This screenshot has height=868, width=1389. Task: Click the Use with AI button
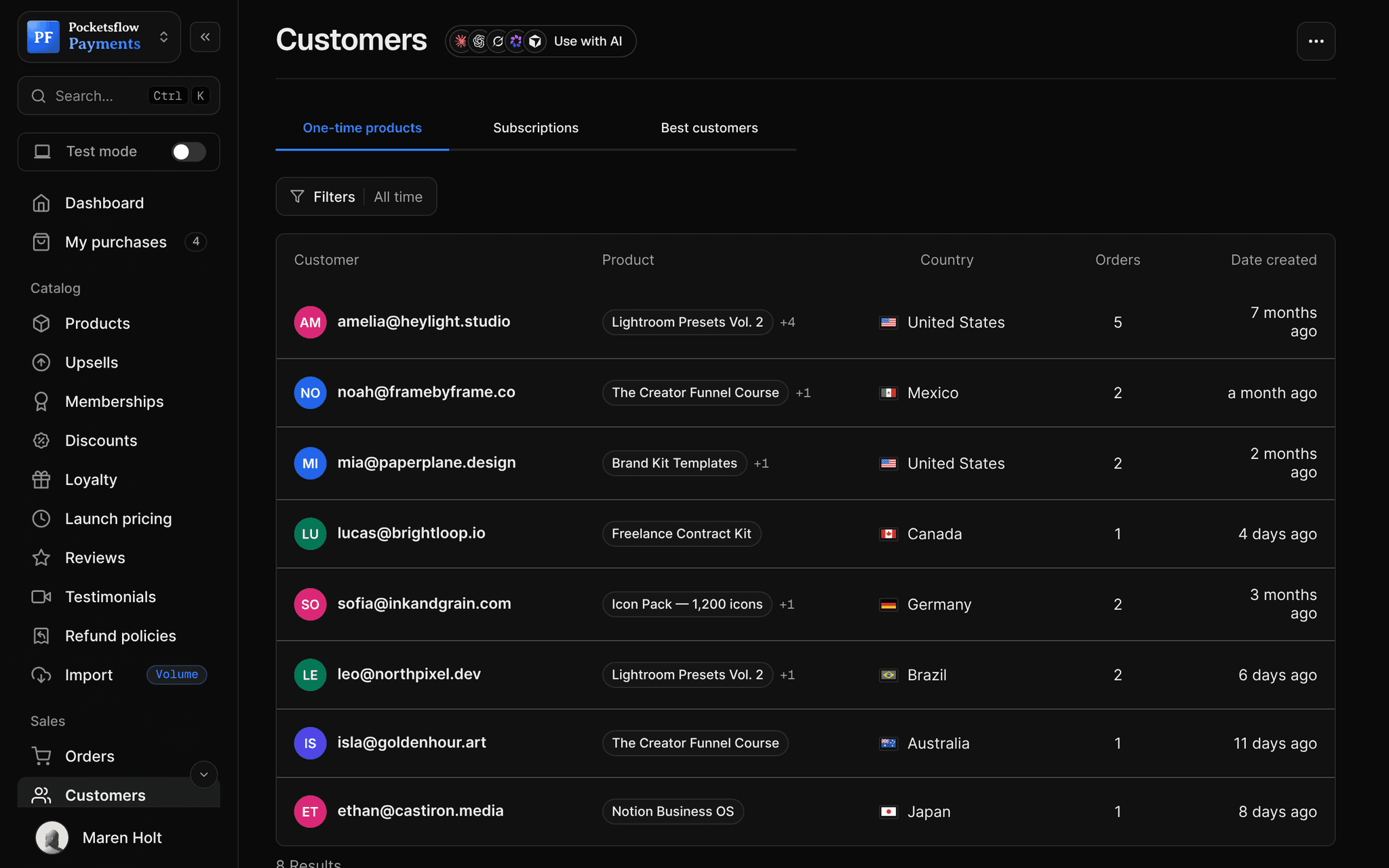[541, 41]
